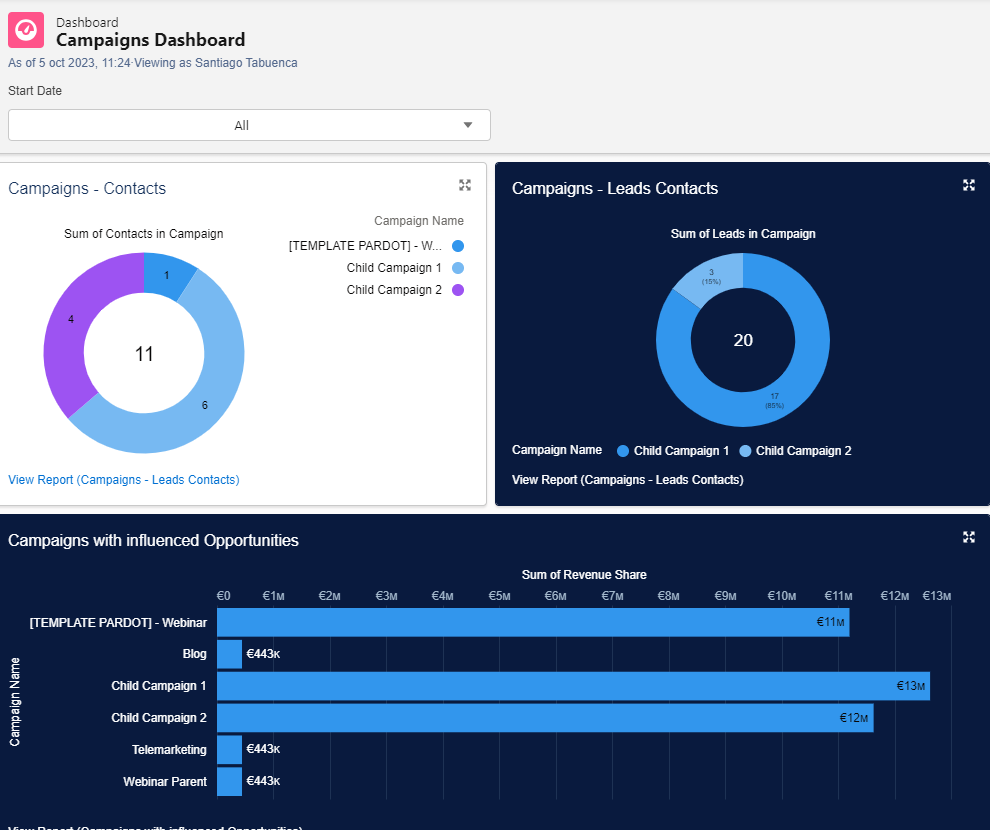Click Child Campaign 2 legend text in Contacts
The width and height of the screenshot is (990, 830).
click(x=394, y=290)
